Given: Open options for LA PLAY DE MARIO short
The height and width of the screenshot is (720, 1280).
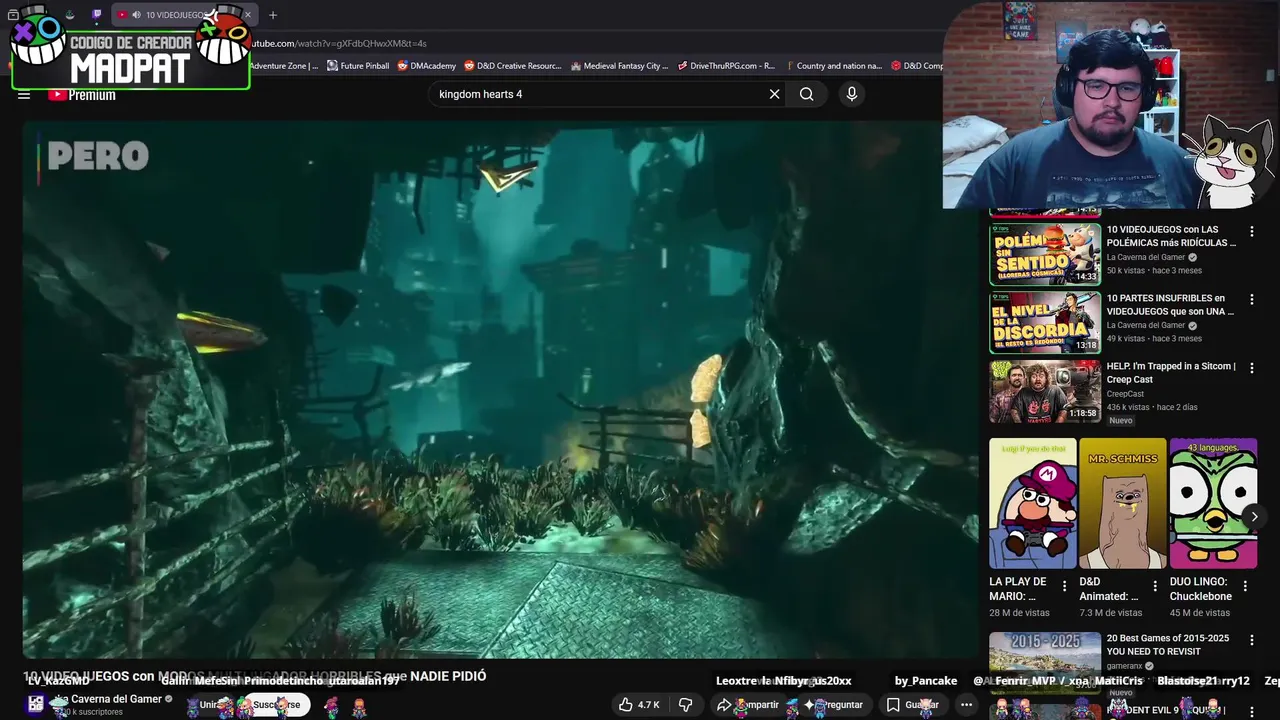Looking at the screenshot, I should coord(1064,586).
